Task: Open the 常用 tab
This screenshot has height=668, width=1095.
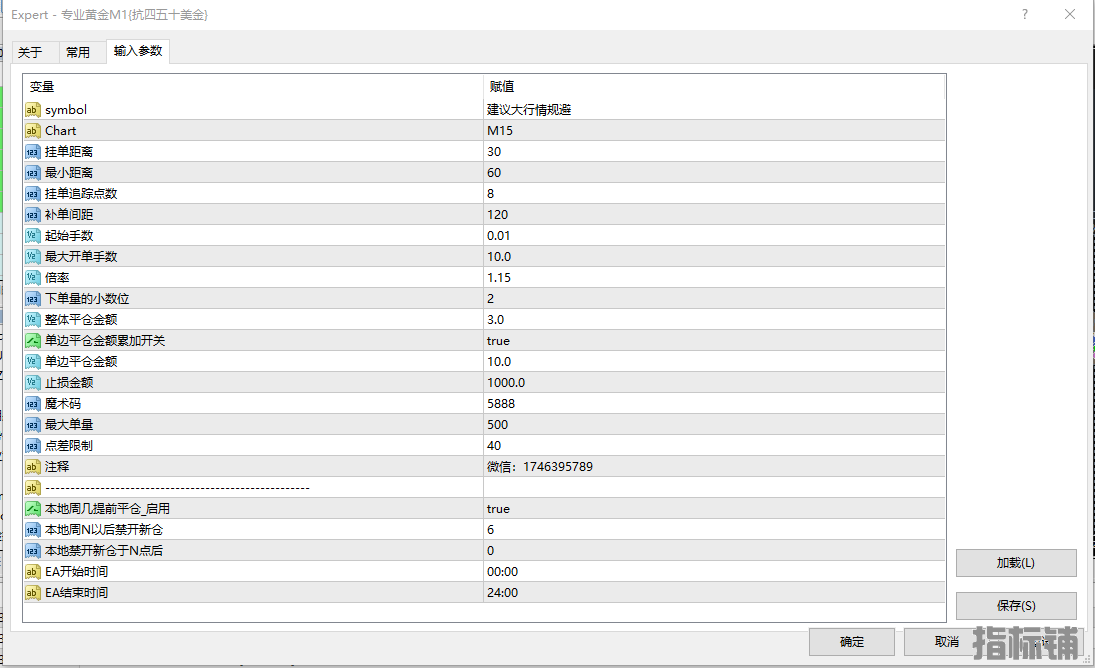Action: pos(78,52)
